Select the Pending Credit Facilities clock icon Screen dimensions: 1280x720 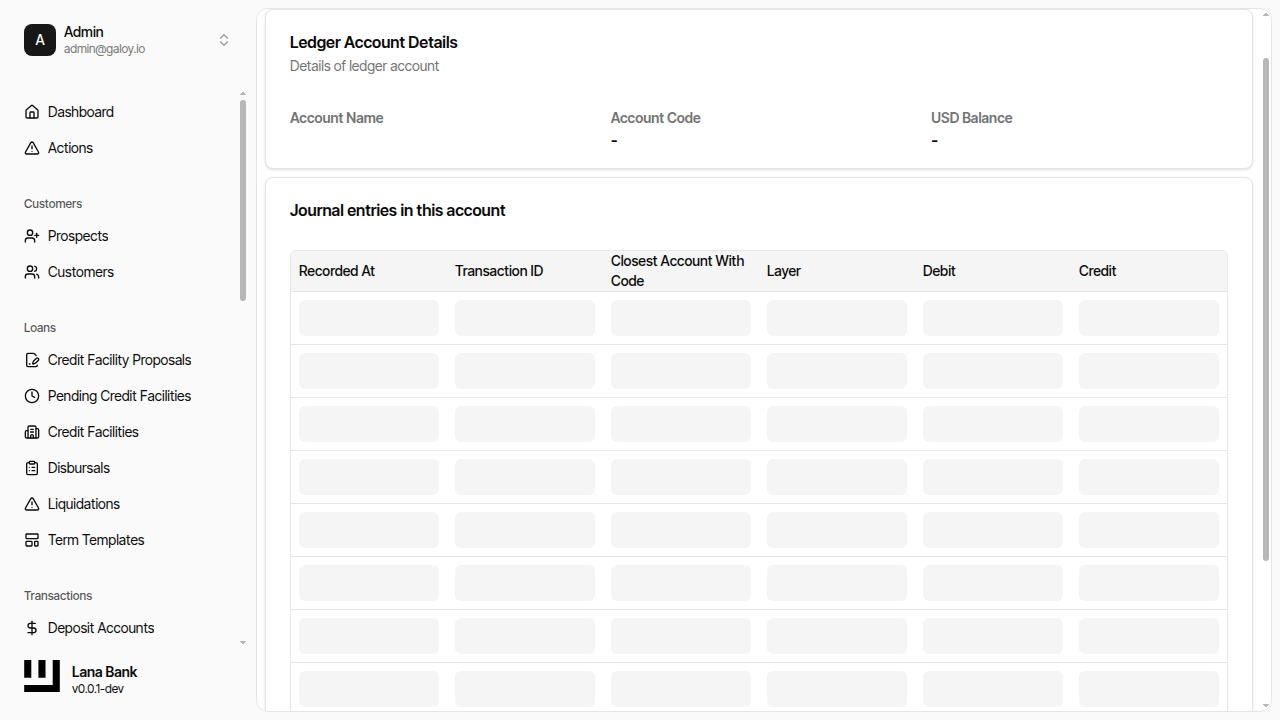click(31, 395)
